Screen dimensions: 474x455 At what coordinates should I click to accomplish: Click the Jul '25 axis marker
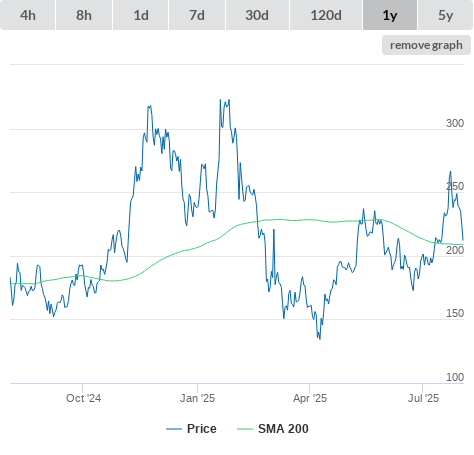coord(423,398)
